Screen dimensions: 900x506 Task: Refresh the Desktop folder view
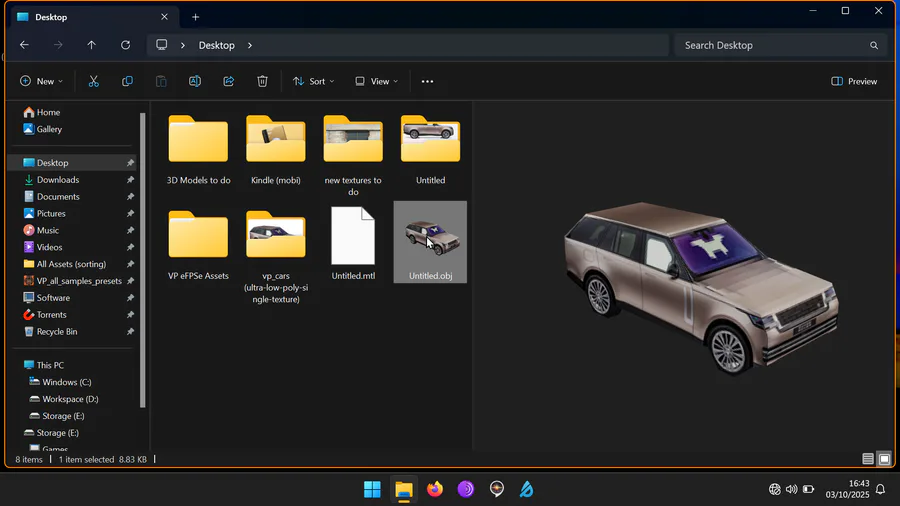tap(125, 45)
